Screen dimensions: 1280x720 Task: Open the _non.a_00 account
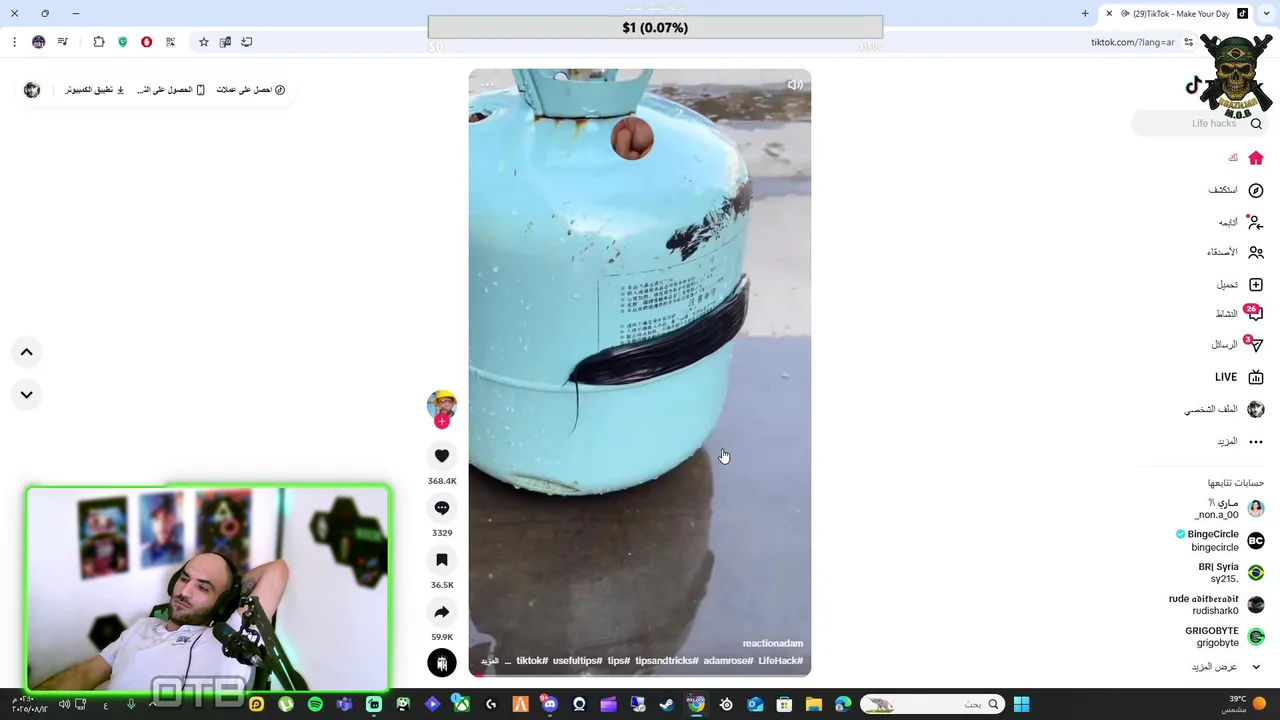[x=1229, y=509]
